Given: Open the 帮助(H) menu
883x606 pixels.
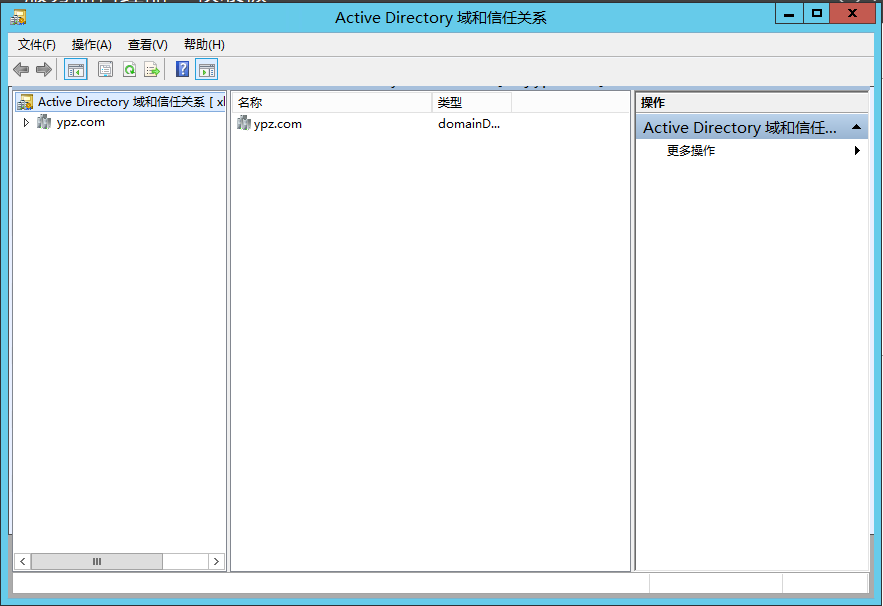Looking at the screenshot, I should pos(204,44).
